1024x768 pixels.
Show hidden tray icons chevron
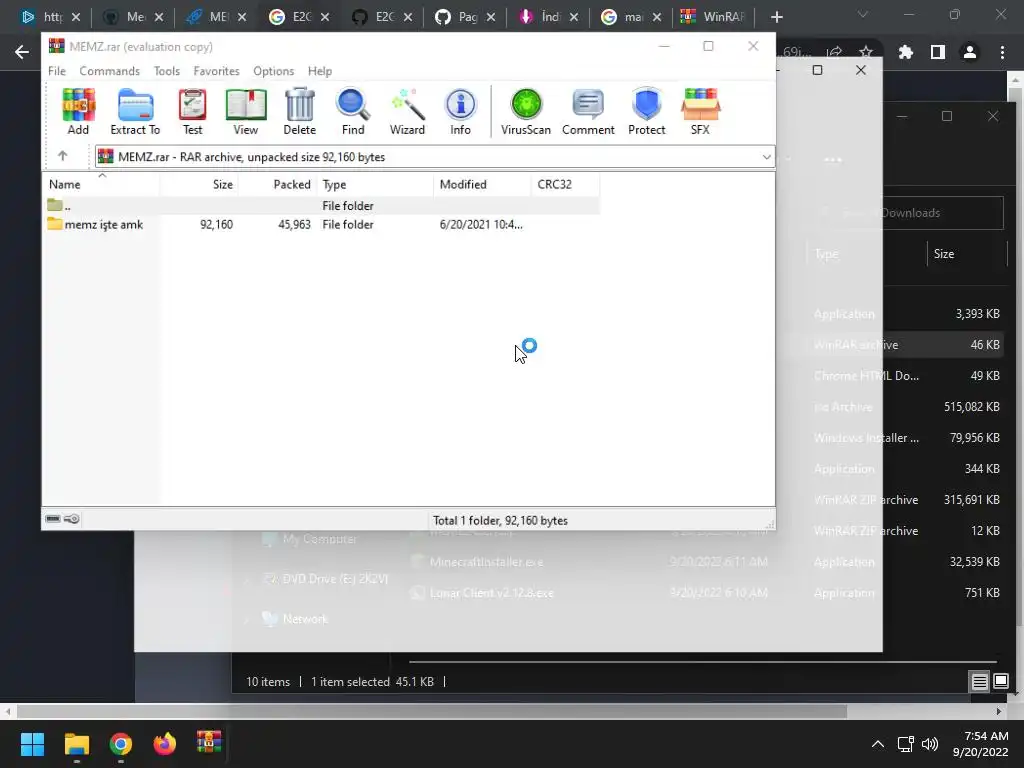coord(878,744)
